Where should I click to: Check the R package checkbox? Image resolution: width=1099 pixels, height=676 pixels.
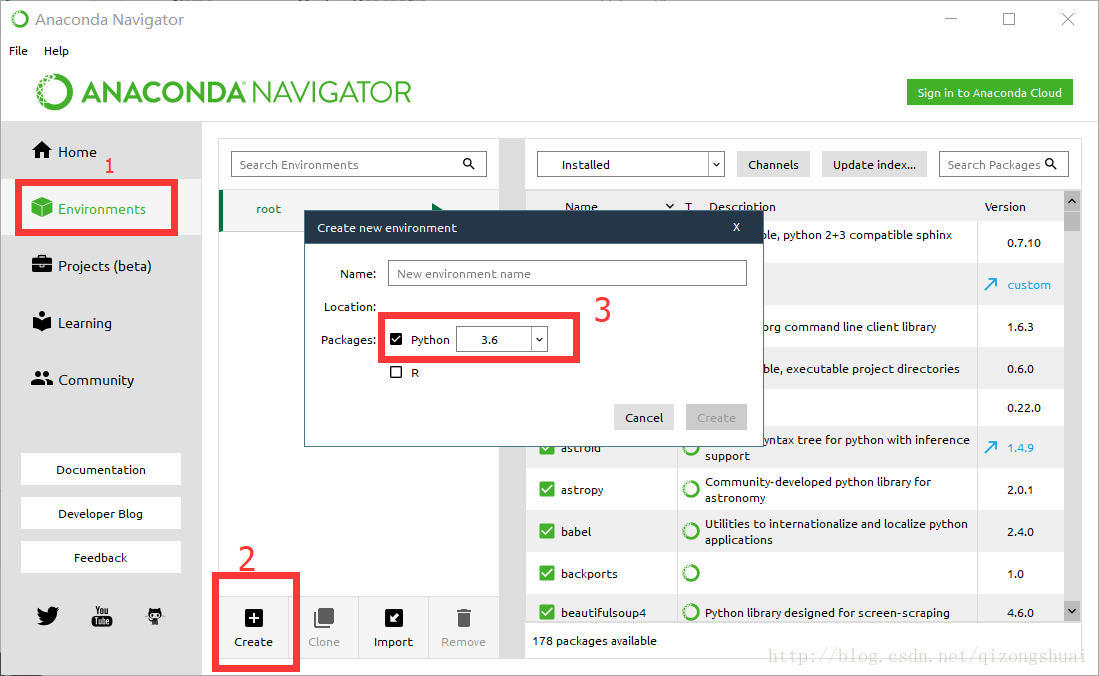point(396,372)
